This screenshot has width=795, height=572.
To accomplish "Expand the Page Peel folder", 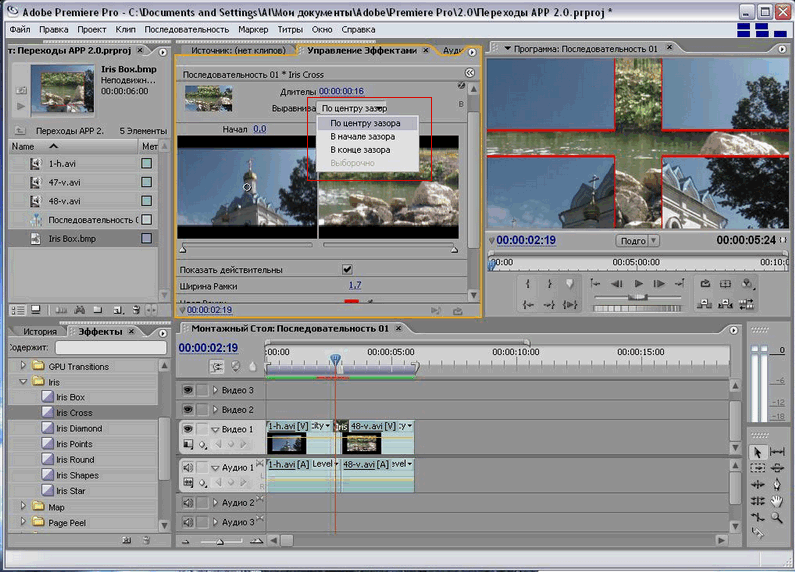I will (x=23, y=522).
